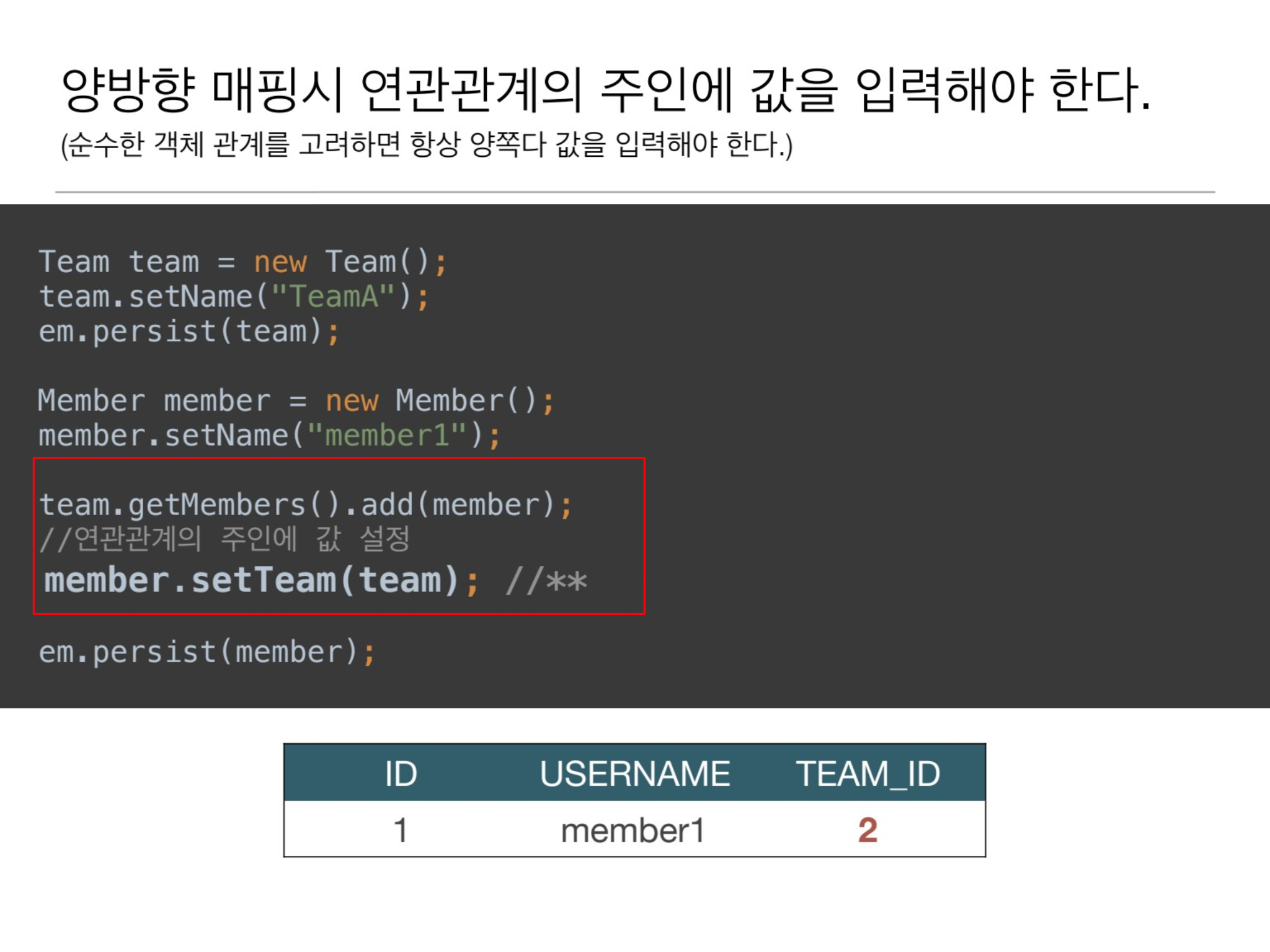
Task: Click the subtitle in parentheses under title
Action: 427,145
